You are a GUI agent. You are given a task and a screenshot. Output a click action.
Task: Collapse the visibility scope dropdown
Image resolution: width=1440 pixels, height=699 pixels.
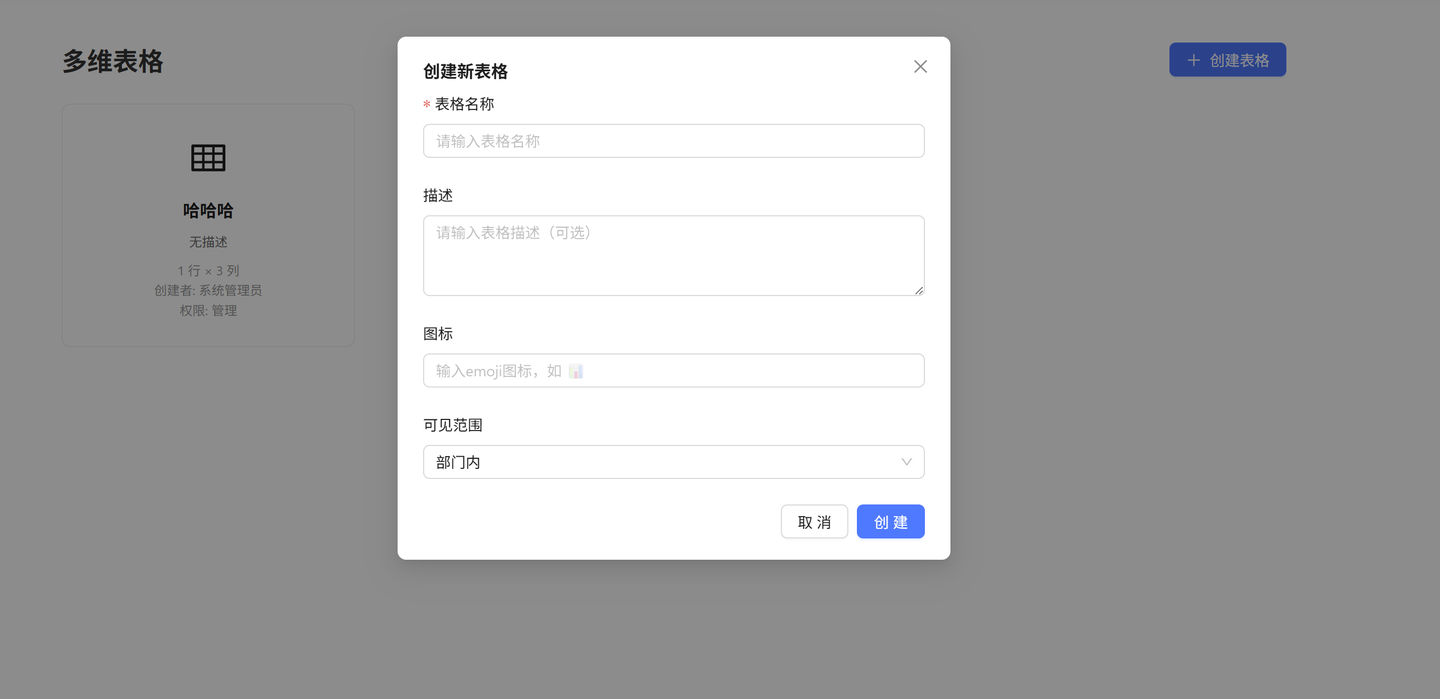[673, 462]
